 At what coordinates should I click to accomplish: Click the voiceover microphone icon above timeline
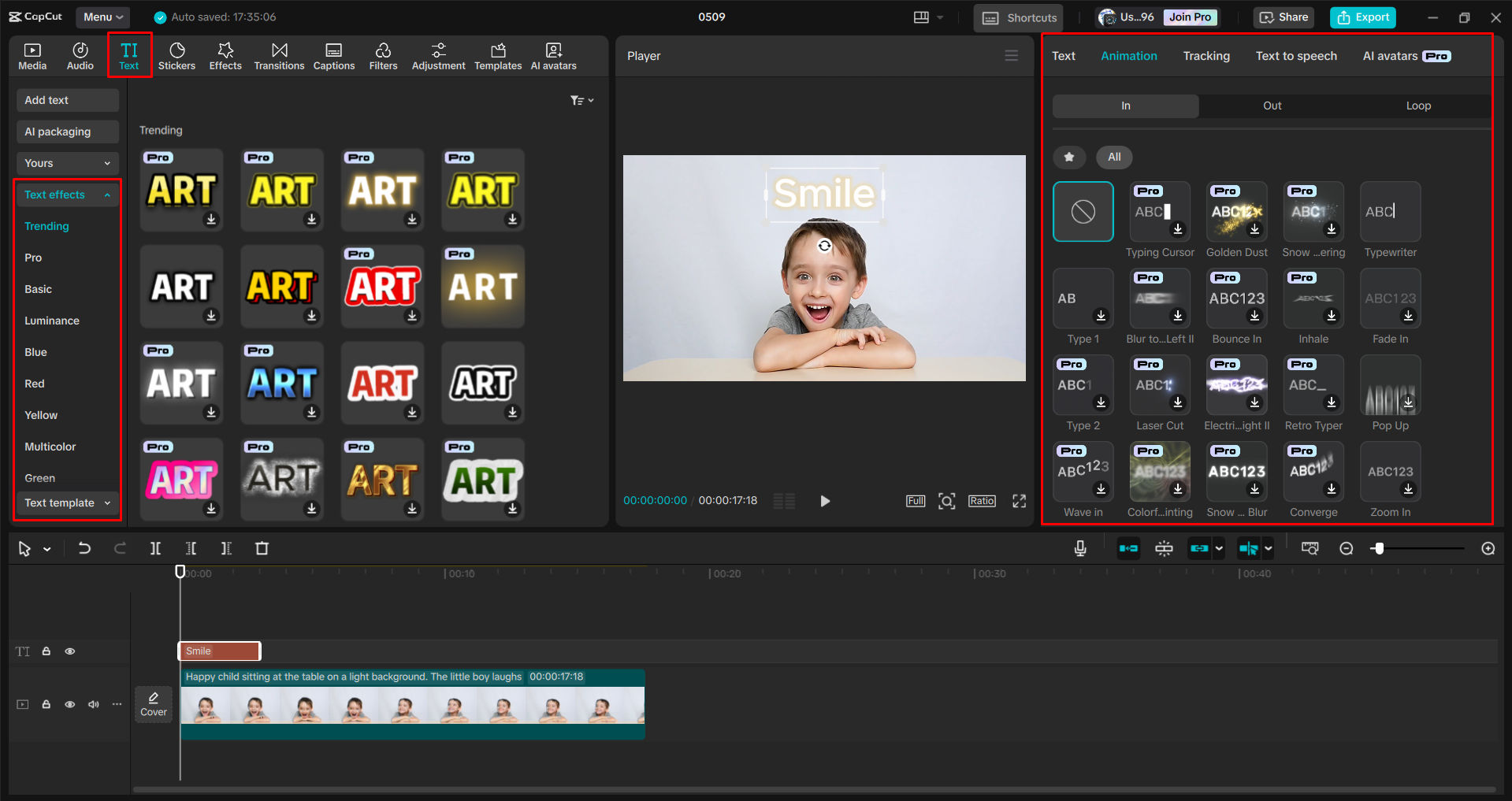point(1079,548)
